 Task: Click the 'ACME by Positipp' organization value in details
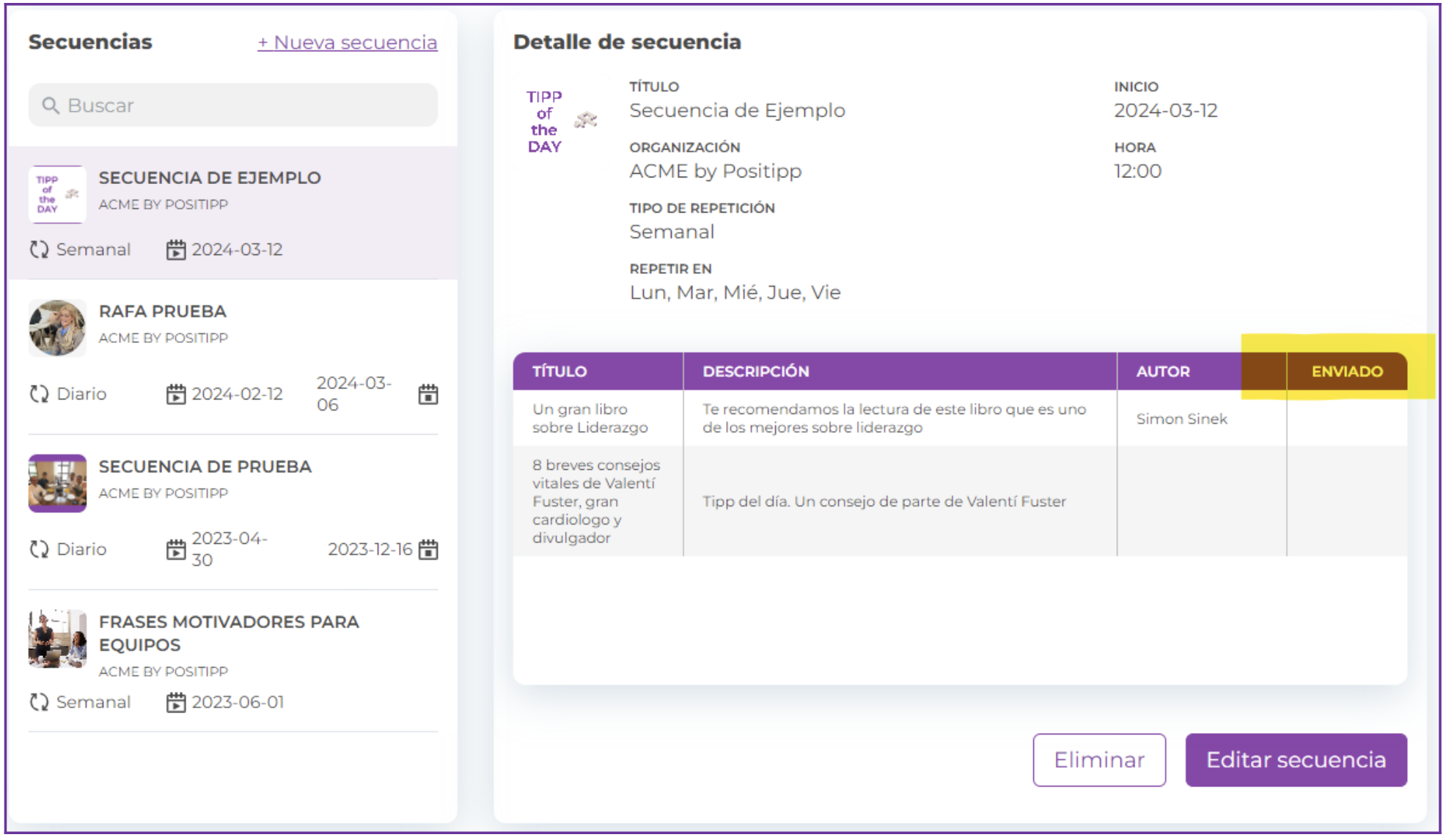[716, 172]
